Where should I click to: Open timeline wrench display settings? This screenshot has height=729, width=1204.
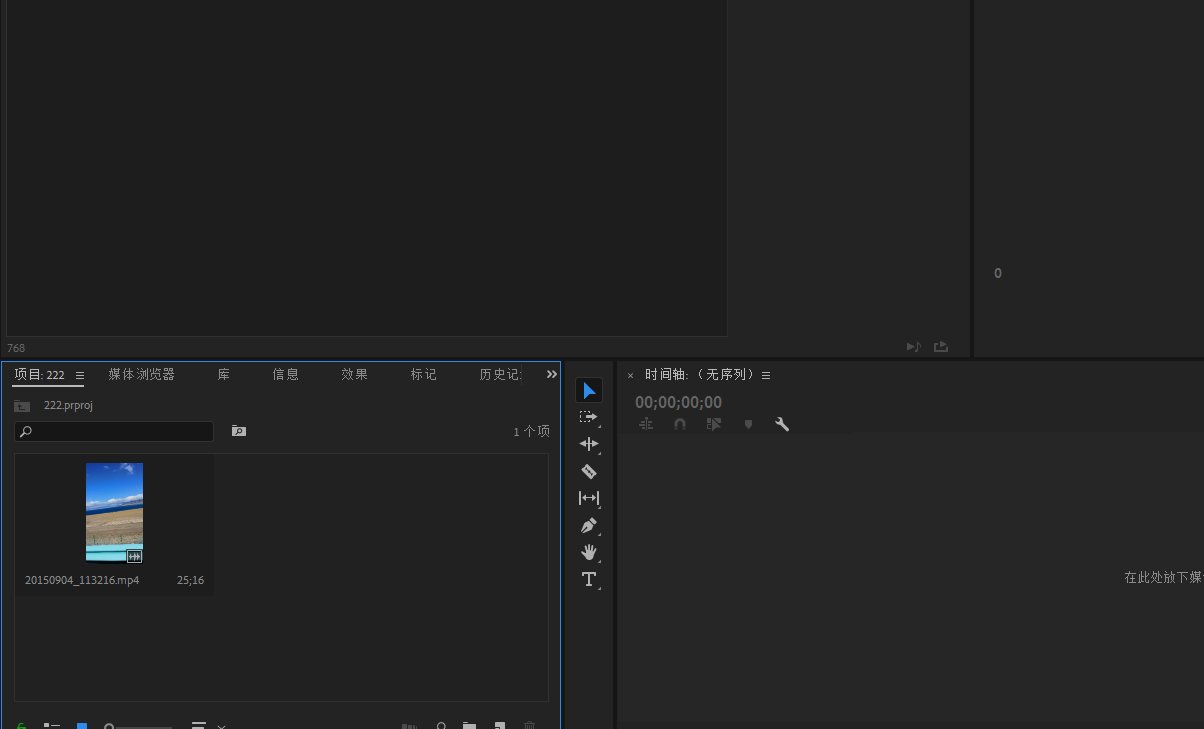(x=782, y=424)
